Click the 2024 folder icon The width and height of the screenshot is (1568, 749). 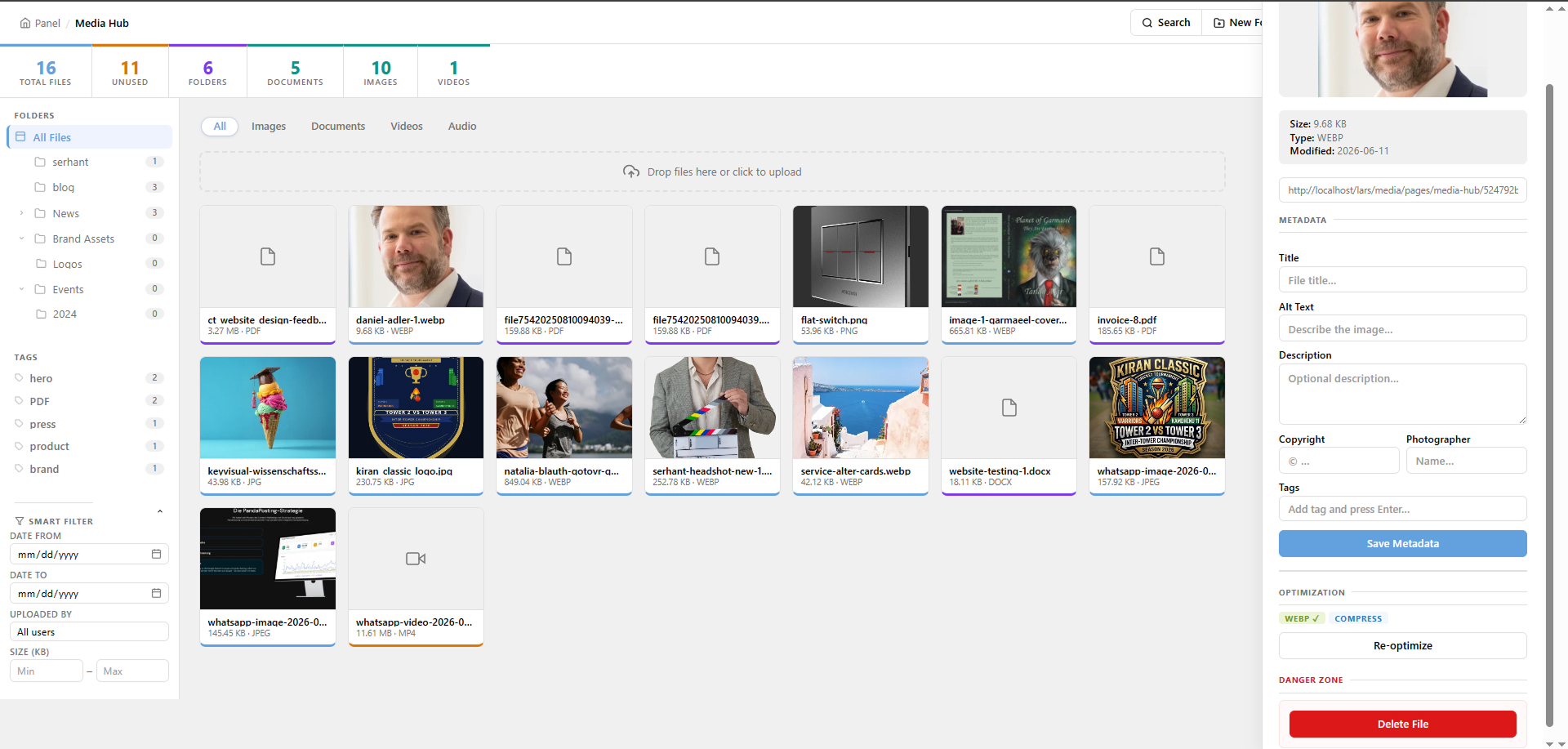[42, 314]
